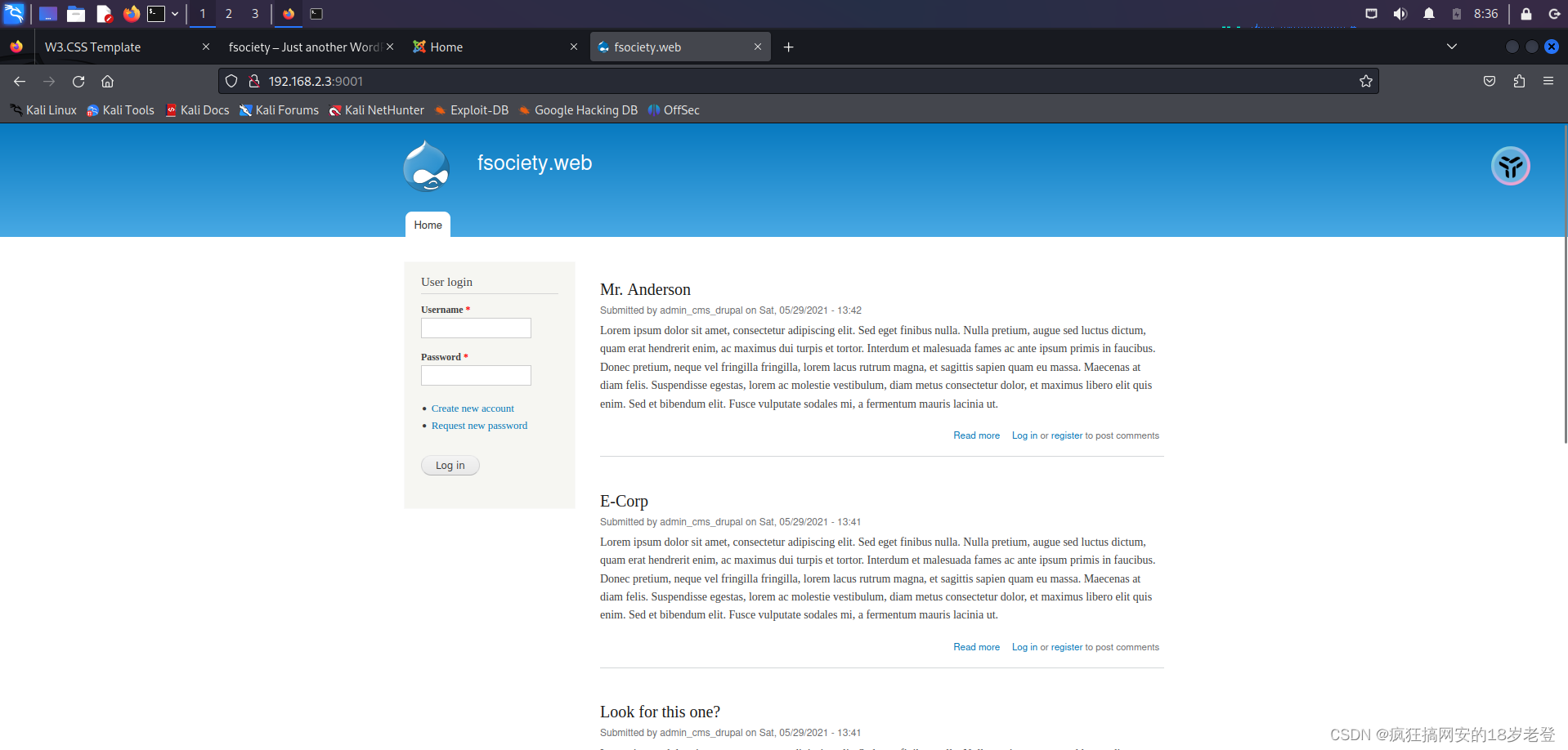Image resolution: width=1568 pixels, height=750 pixels.
Task: Open the Firefox hamburger menu
Action: (1548, 81)
